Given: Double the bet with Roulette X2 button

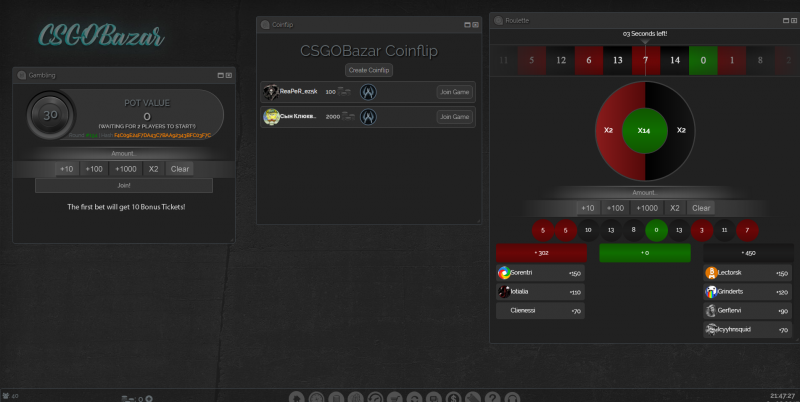Looking at the screenshot, I should (x=675, y=208).
